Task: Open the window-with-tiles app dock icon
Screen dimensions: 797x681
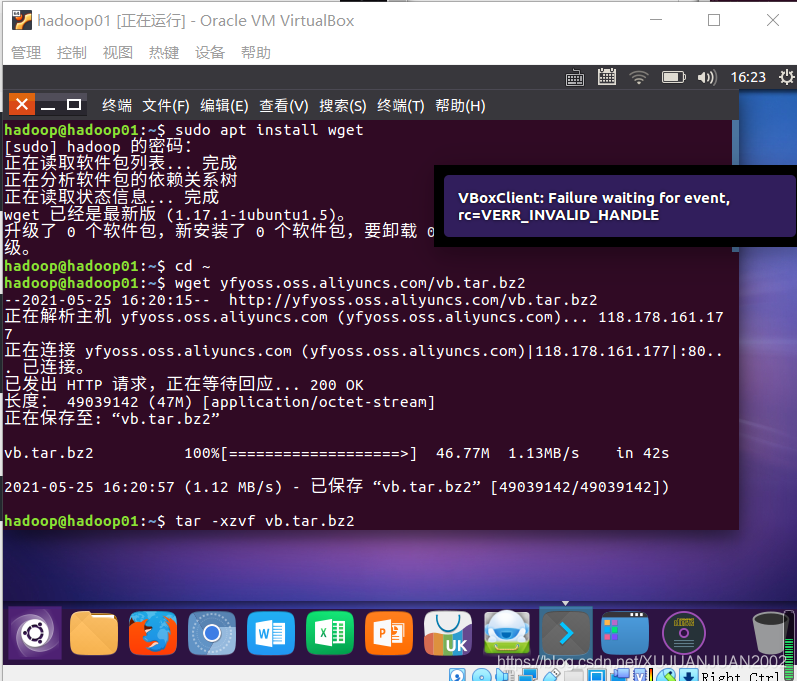Action: click(x=625, y=633)
